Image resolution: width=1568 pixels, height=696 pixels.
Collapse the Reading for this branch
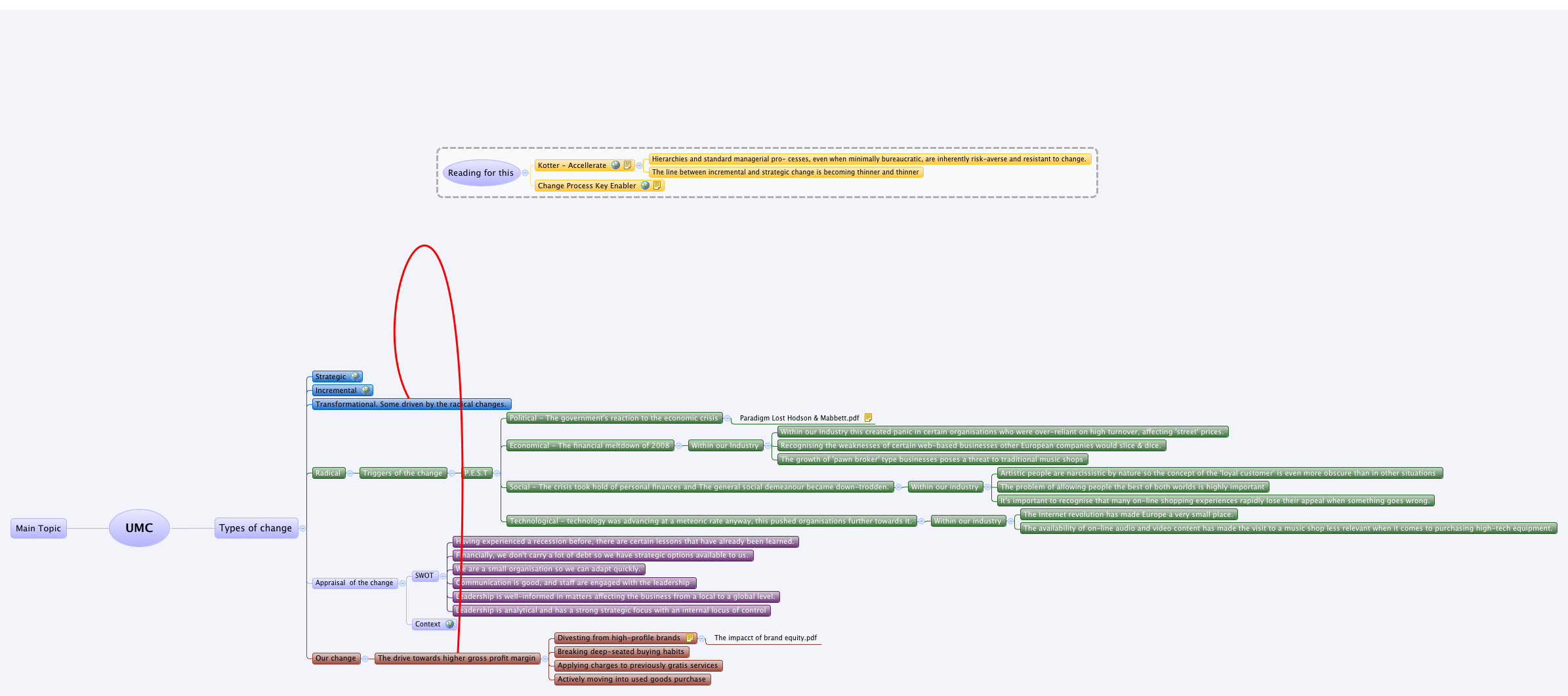coord(525,173)
